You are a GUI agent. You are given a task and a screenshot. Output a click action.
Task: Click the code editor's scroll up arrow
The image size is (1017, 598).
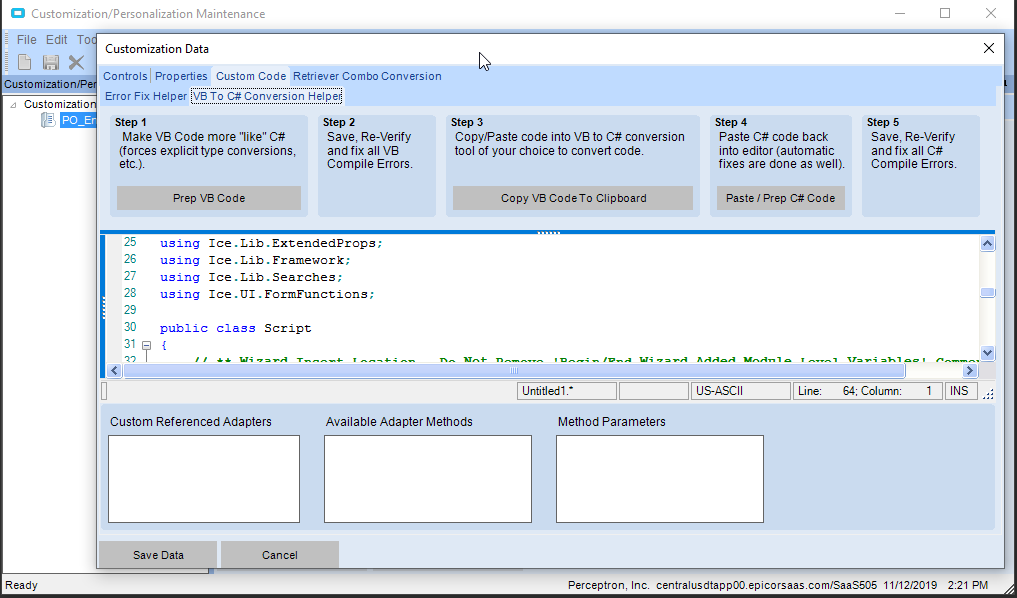pyautogui.click(x=987, y=243)
